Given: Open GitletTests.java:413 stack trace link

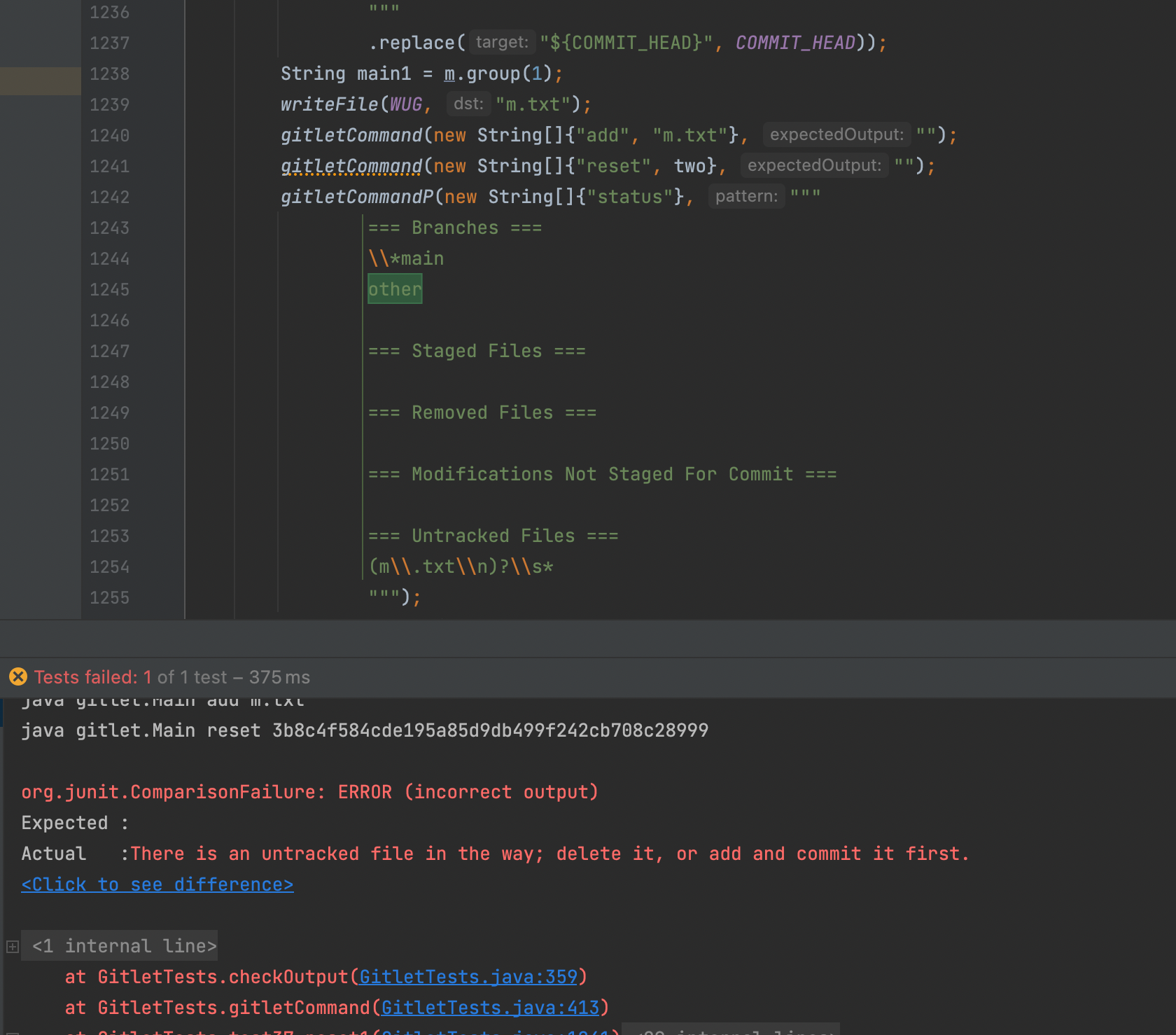Looking at the screenshot, I should [490, 1008].
